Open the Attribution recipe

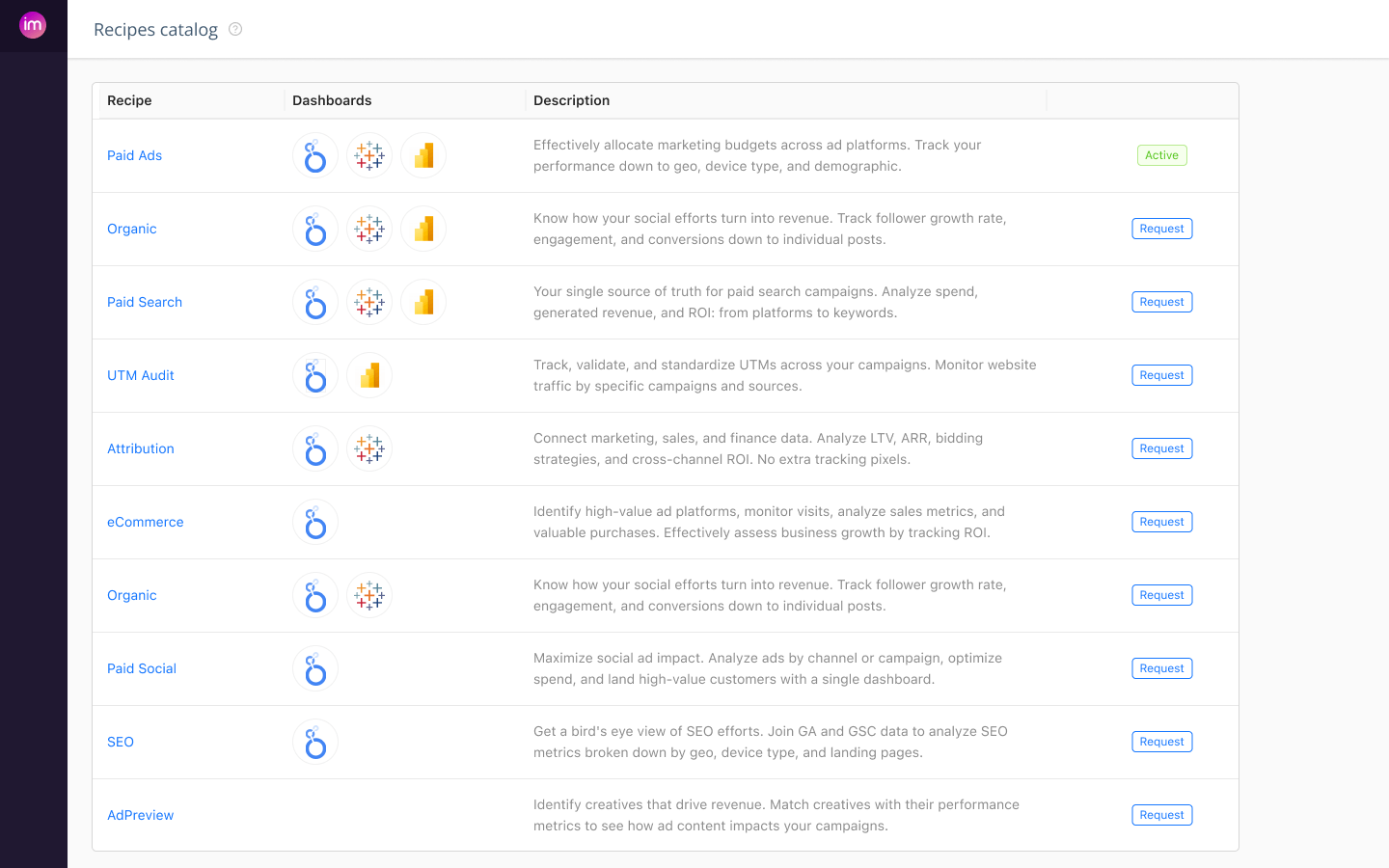(141, 448)
